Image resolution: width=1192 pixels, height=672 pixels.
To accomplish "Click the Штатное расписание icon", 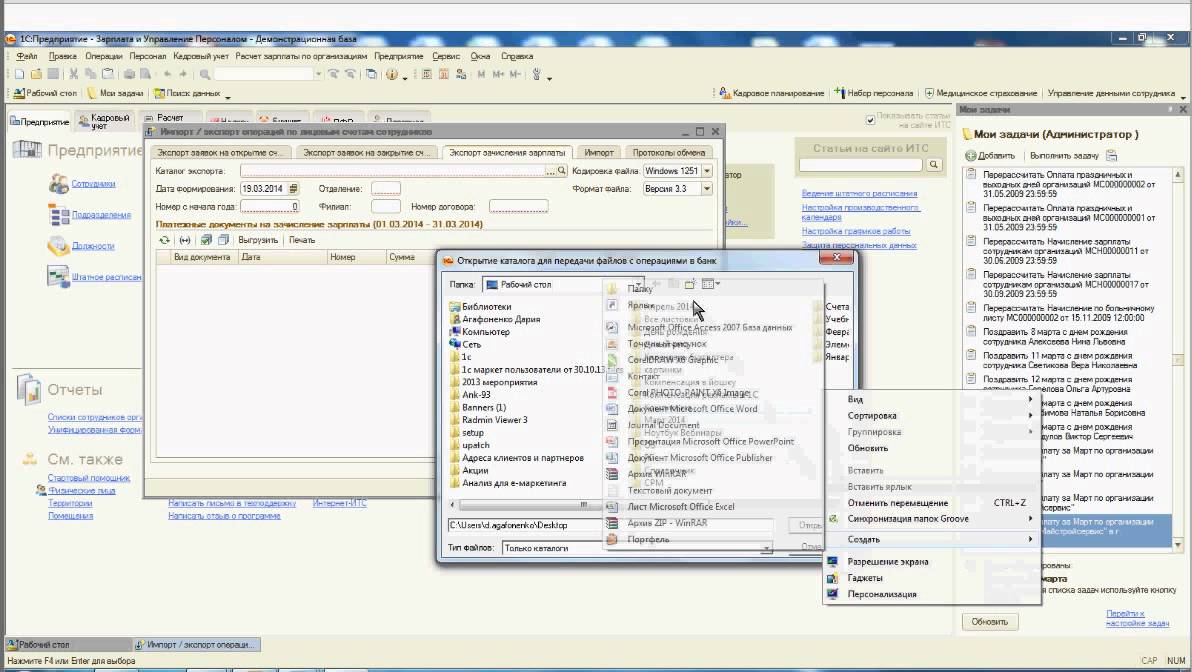I will pos(58,277).
